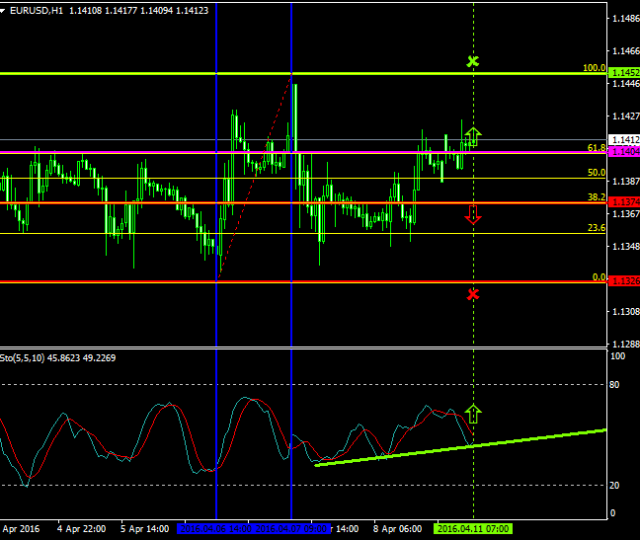The height and width of the screenshot is (540, 640).
Task: Select the green trendline on the Stochastic
Action: [460, 447]
